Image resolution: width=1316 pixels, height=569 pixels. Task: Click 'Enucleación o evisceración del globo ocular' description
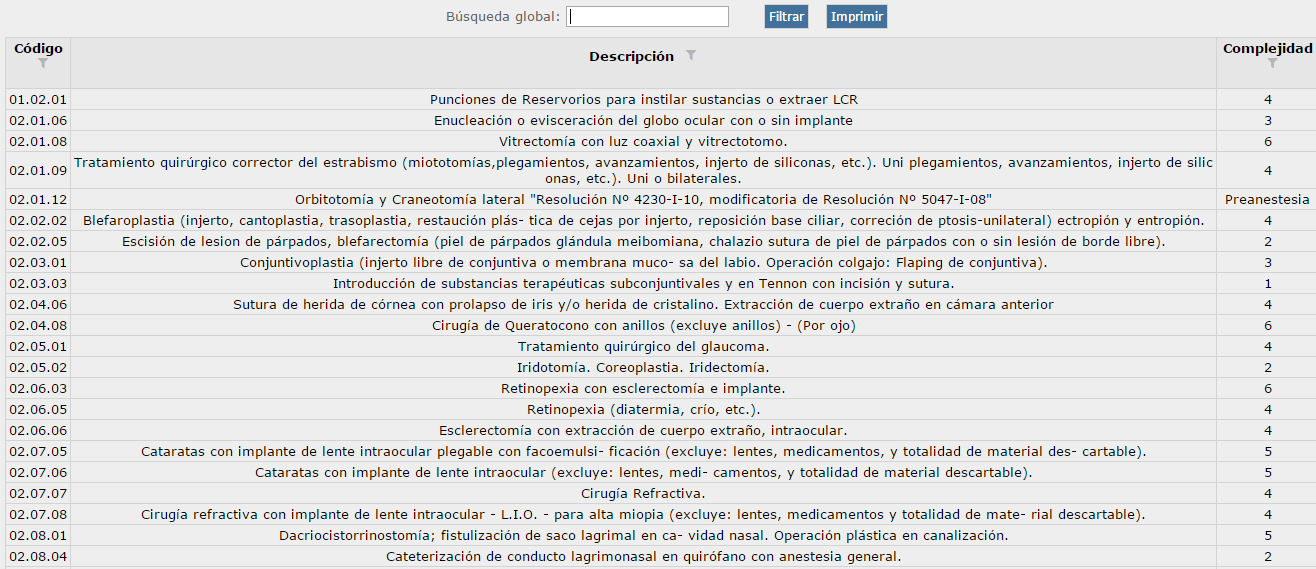[644, 121]
